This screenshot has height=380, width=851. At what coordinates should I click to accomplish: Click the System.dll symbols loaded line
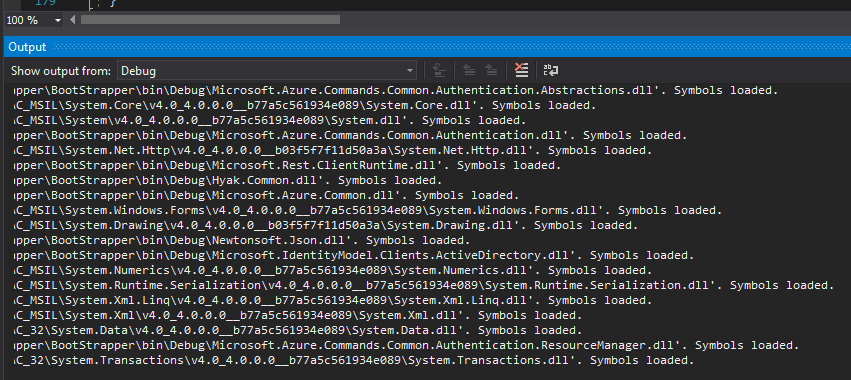(x=269, y=120)
